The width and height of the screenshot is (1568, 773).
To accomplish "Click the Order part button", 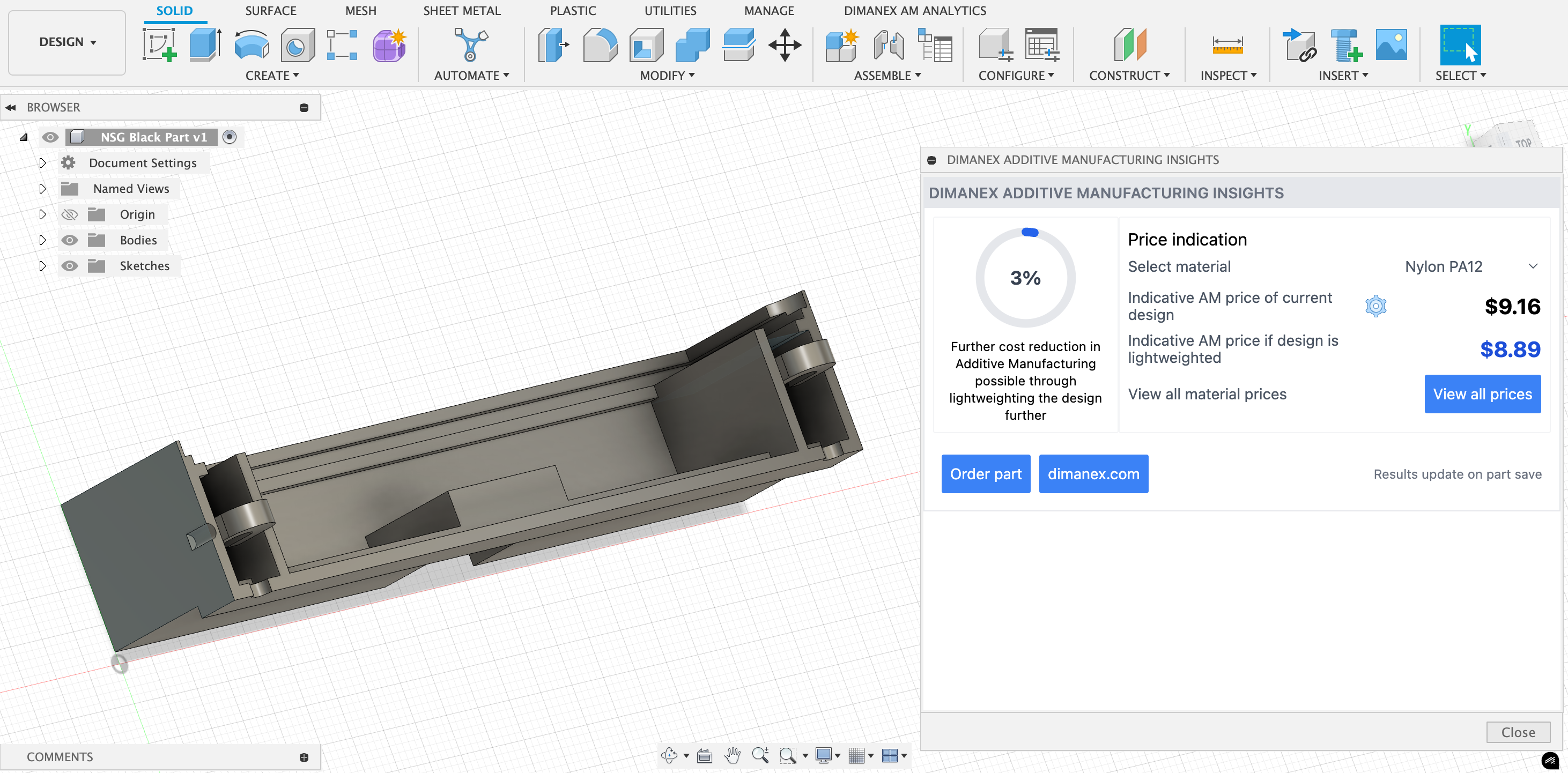I will [x=985, y=473].
